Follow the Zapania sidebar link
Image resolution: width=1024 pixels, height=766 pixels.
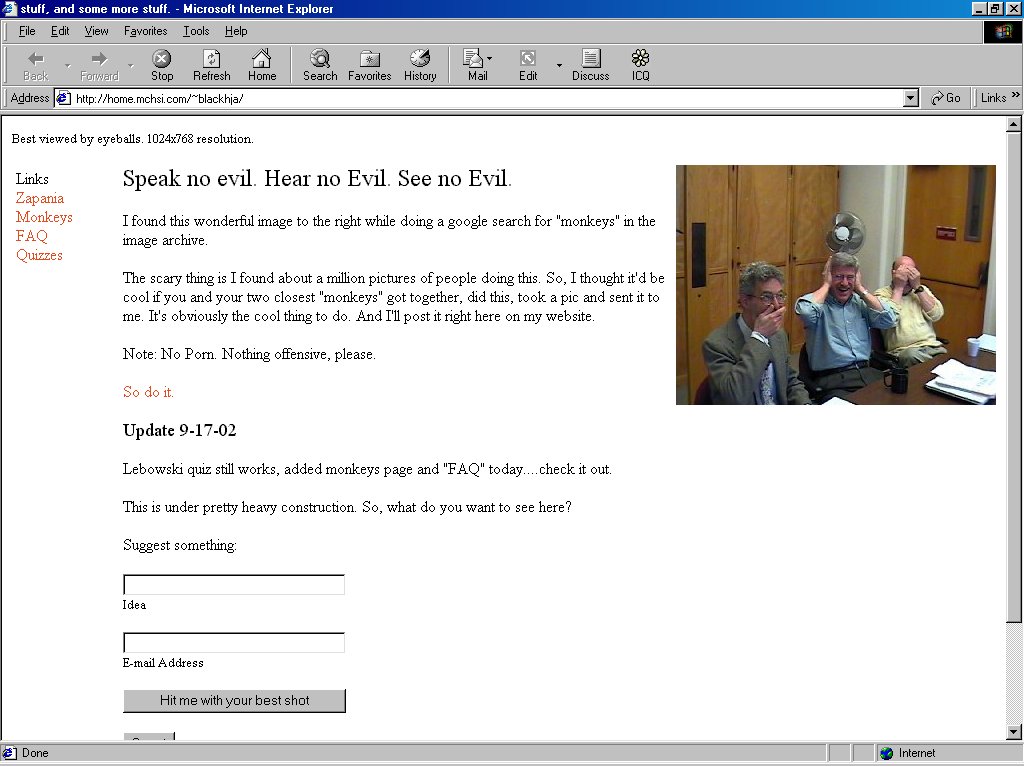click(x=40, y=198)
